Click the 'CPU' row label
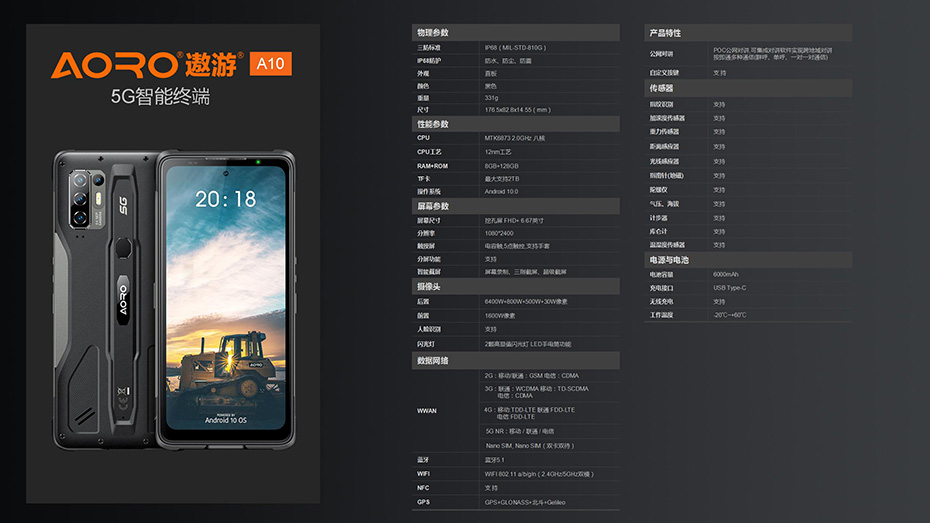This screenshot has width=930, height=523. coord(423,138)
